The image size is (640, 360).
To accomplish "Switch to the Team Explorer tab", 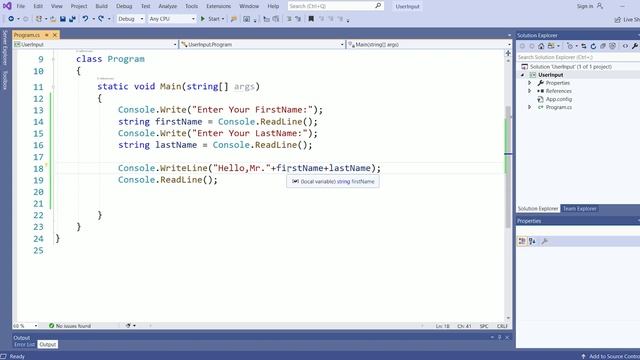I will pos(580,209).
